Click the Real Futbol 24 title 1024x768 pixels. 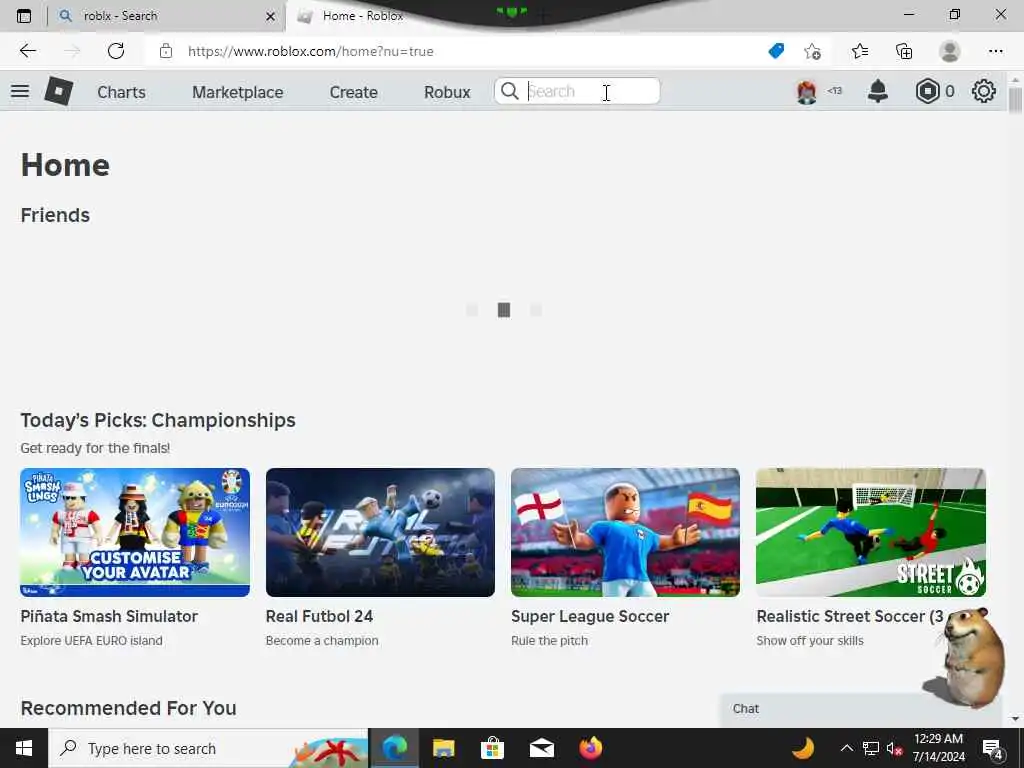pos(319,616)
